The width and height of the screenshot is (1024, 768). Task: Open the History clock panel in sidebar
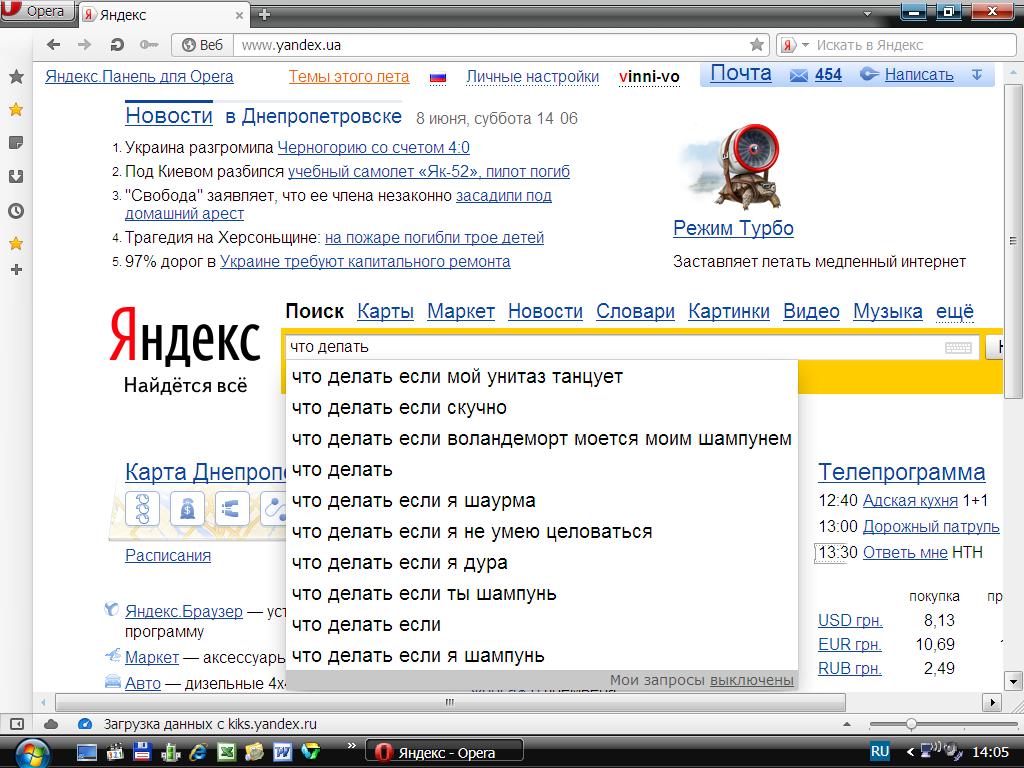(16, 211)
